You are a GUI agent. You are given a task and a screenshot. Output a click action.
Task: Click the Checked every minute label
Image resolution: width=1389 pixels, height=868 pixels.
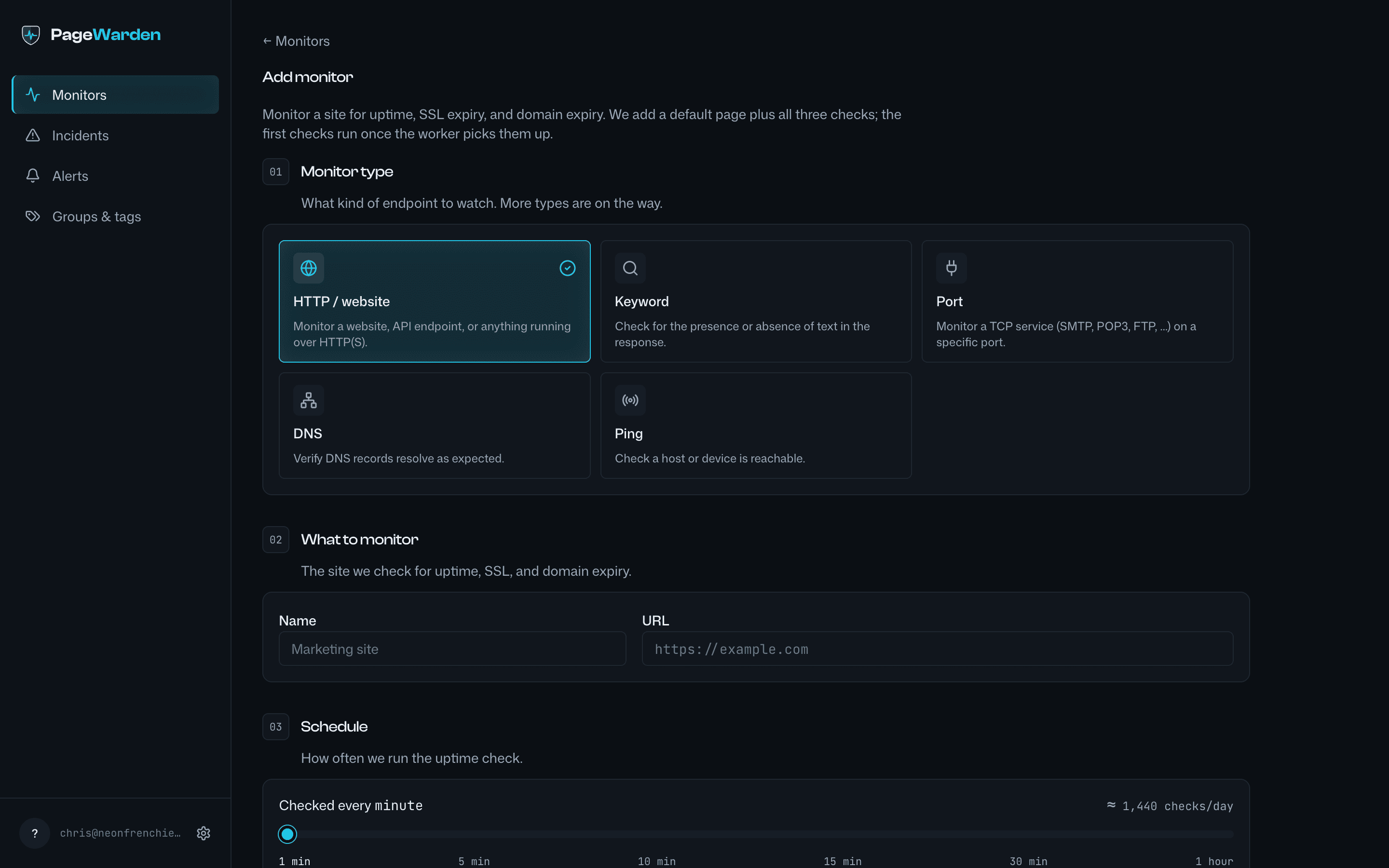coord(351,805)
